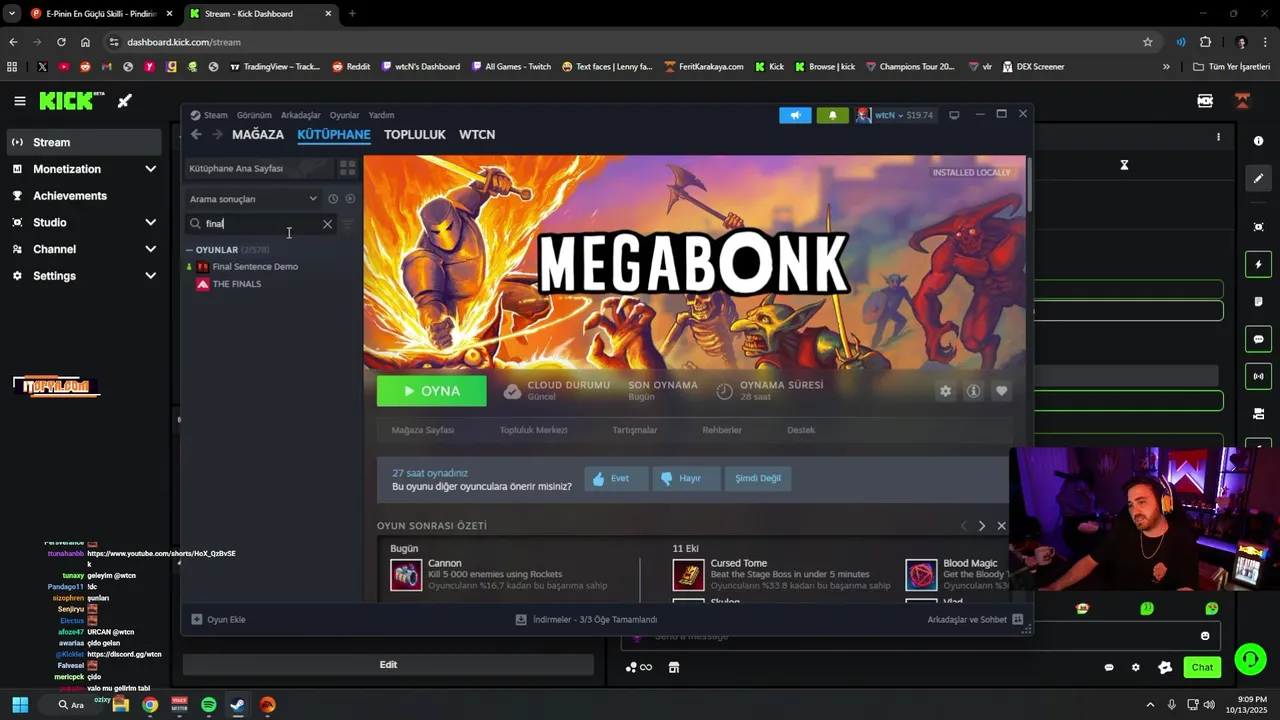Image resolution: width=1280 pixels, height=720 pixels.
Task: Open Tartışmalar link
Action: point(635,430)
